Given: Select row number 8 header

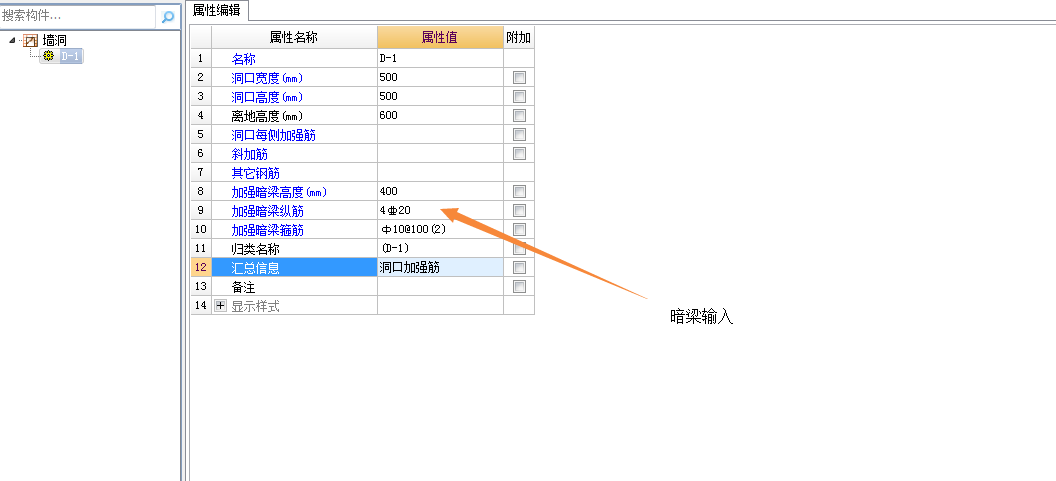Looking at the screenshot, I should (201, 191).
